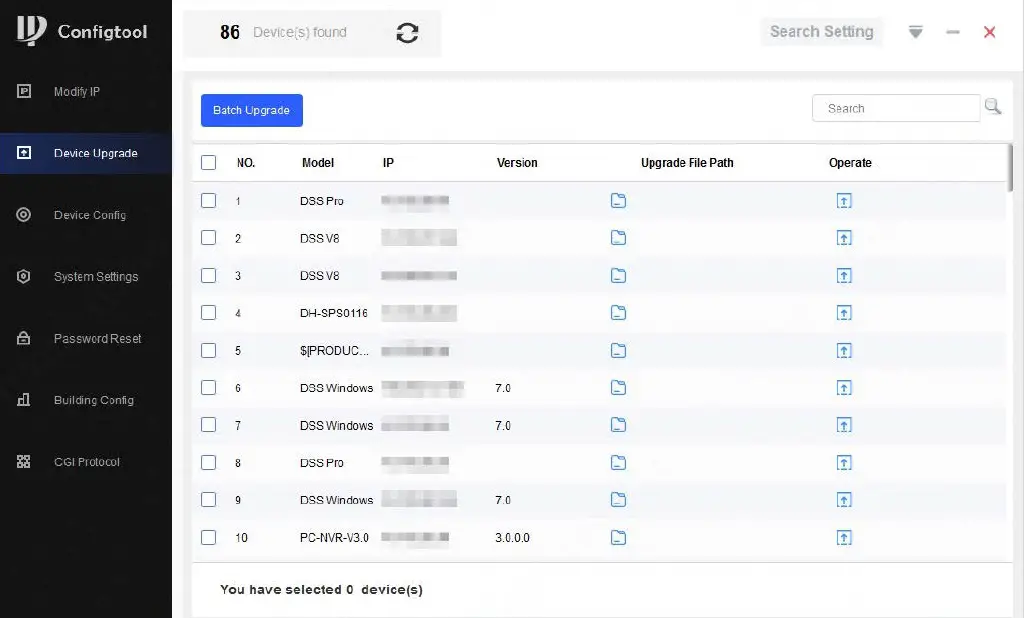Click the upgrade icon in row 5
This screenshot has width=1024, height=618.
click(844, 351)
